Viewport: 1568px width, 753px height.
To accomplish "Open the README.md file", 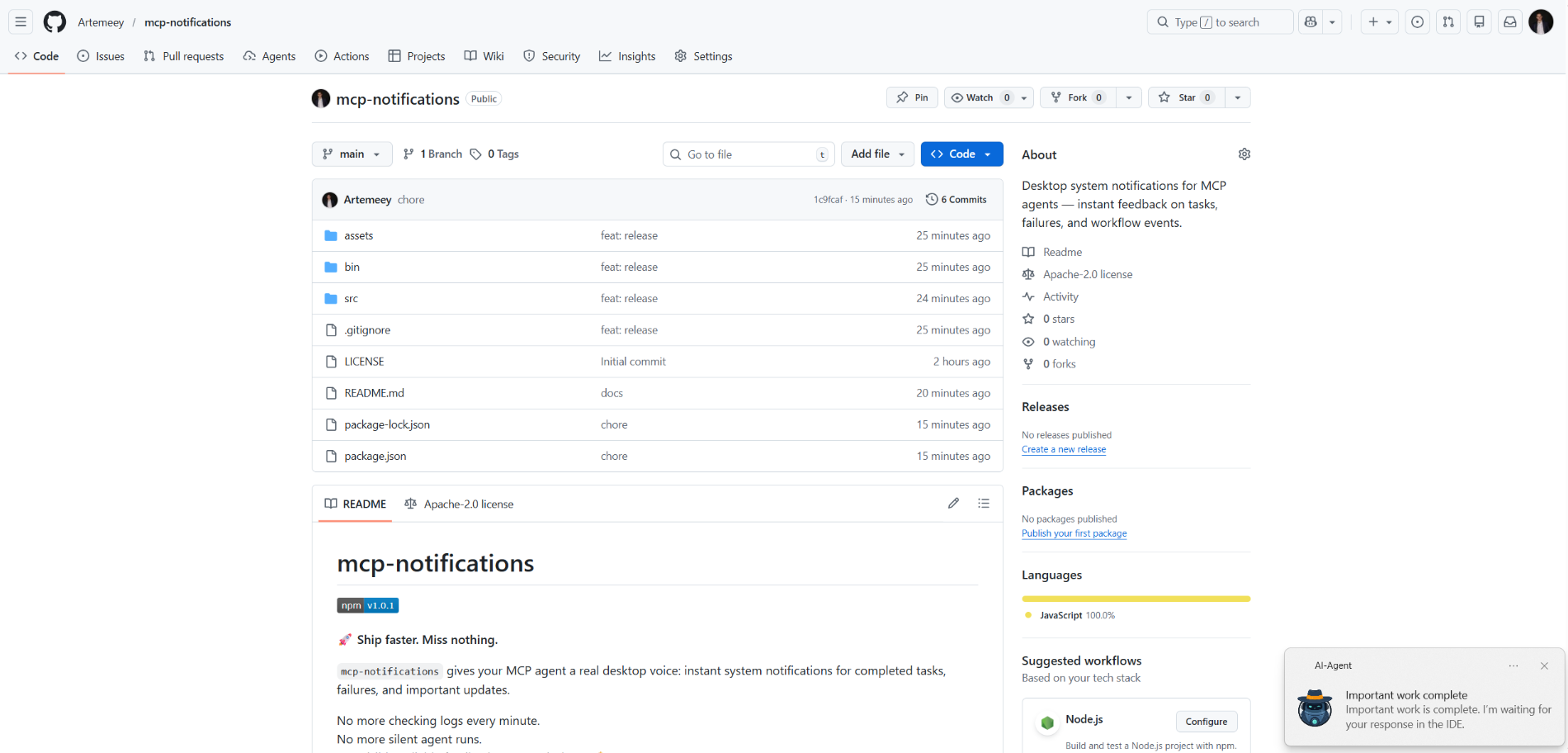I will (375, 393).
